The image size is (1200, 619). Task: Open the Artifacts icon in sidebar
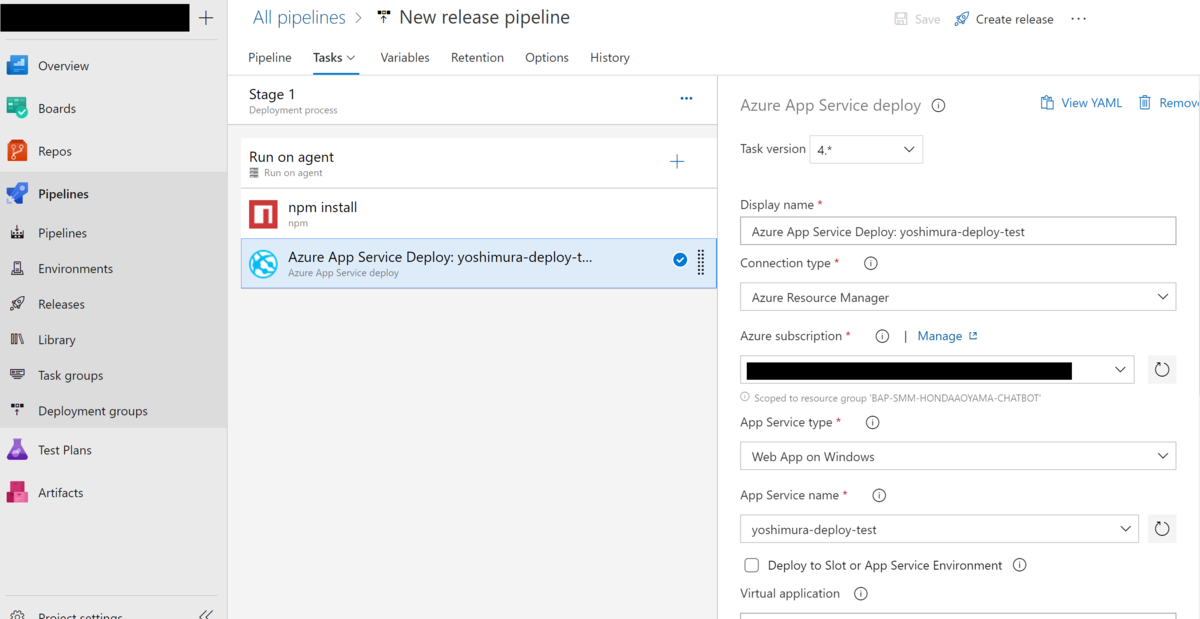(x=17, y=492)
